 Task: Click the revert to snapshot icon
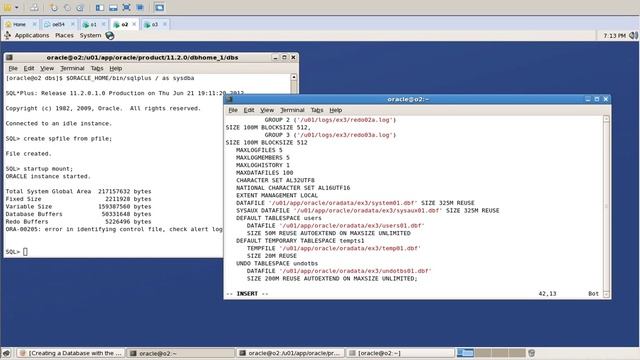(x=67, y=7)
